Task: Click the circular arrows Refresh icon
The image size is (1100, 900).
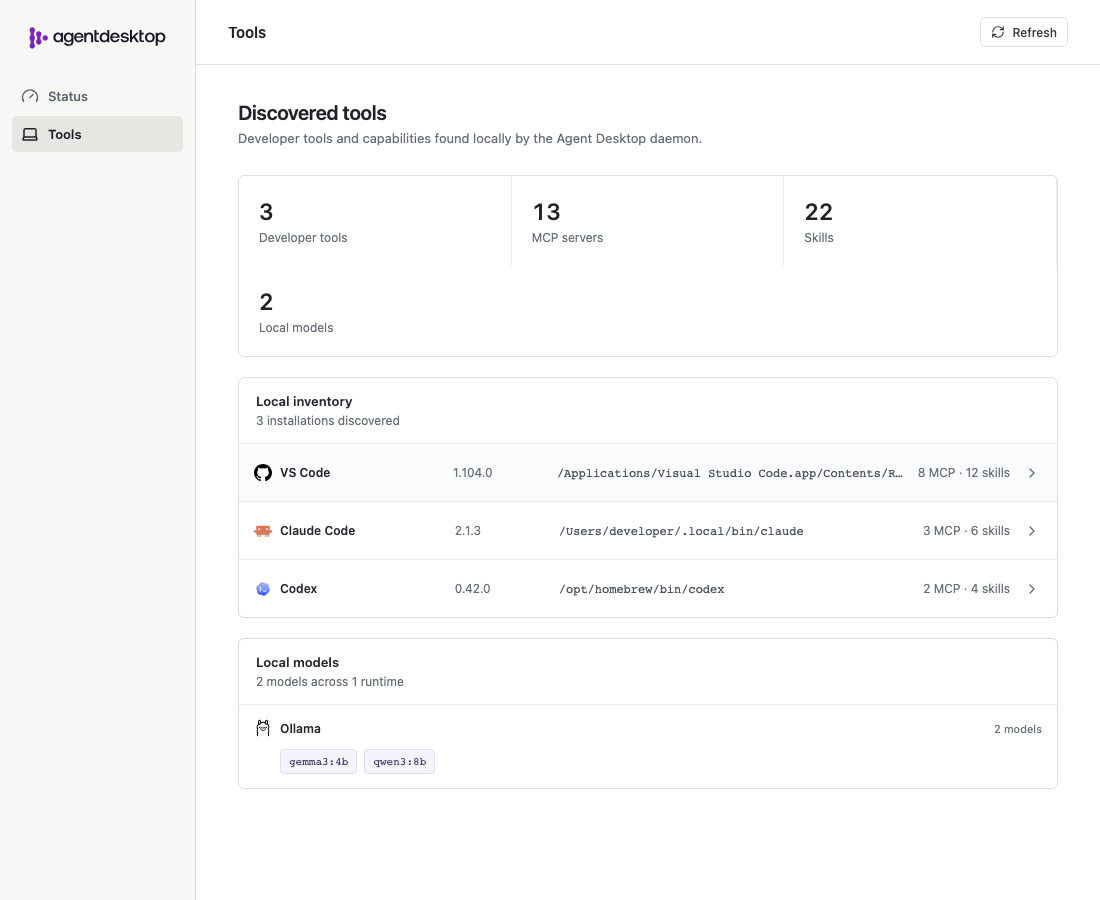Action: coord(998,32)
